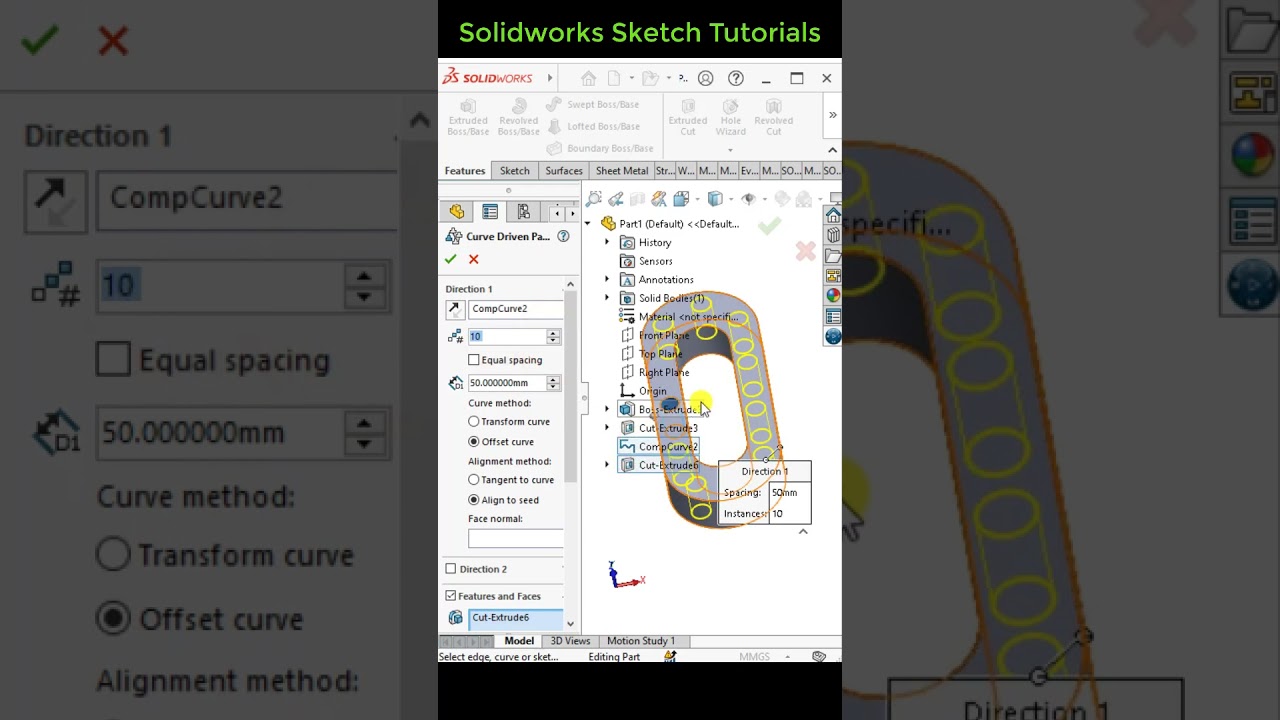
Task: Select the Revolved Cut tool
Action: click(x=773, y=117)
